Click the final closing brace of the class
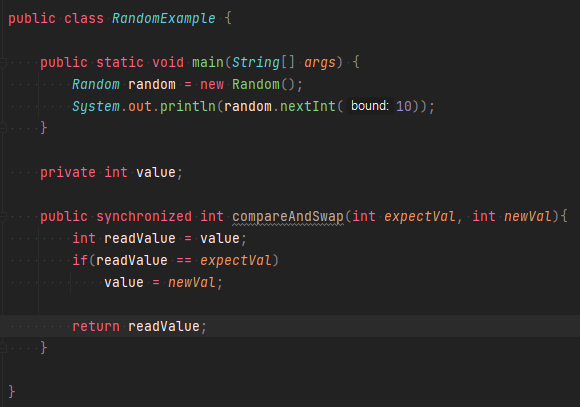580x407 pixels. tap(11, 391)
